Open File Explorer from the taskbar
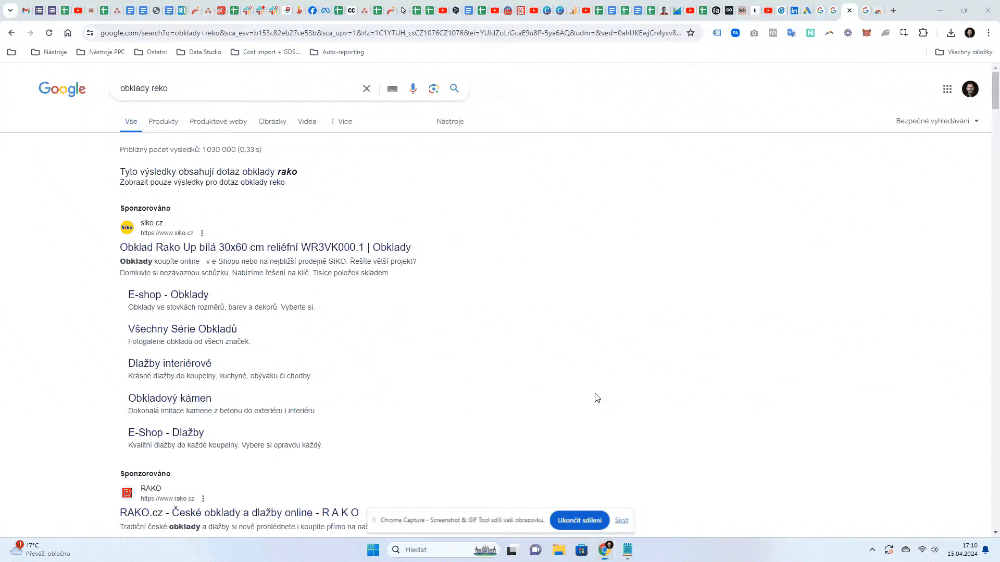Screen dimensions: 1000x562 point(559,550)
